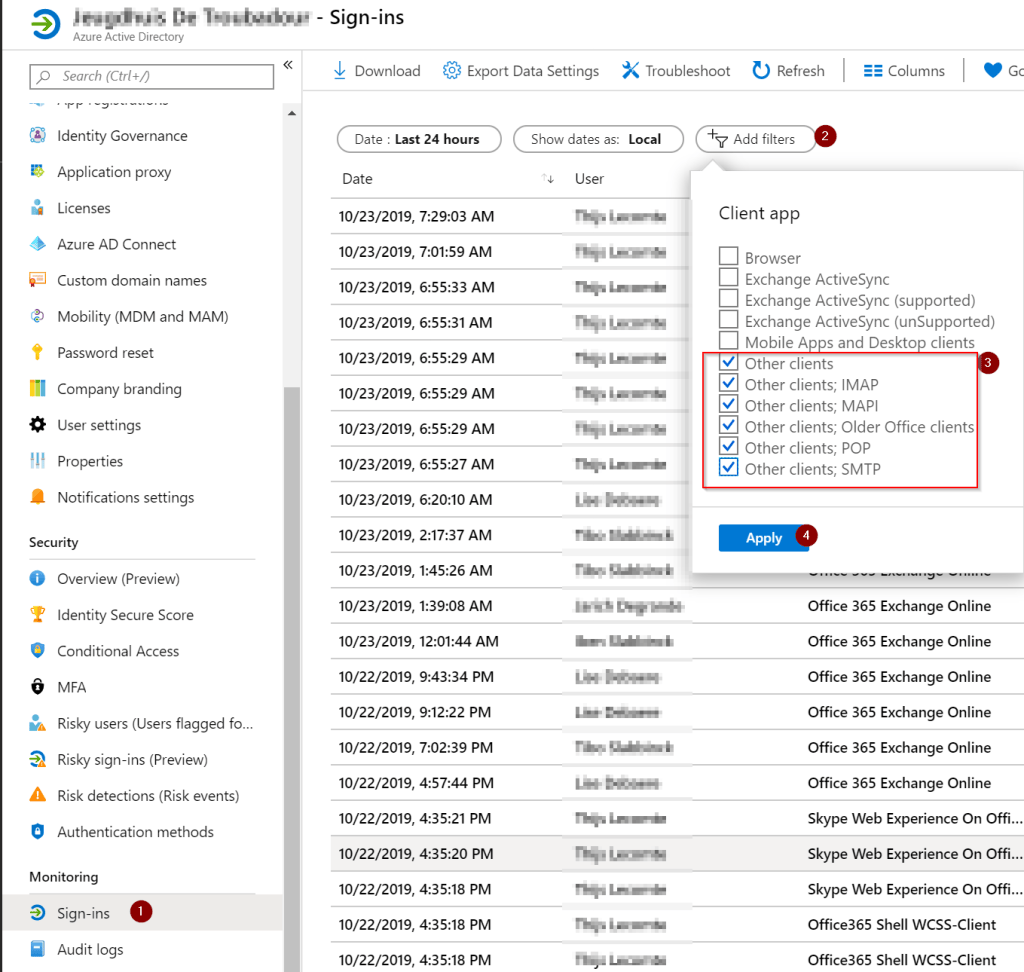Collapse the sidebar with double chevron
Screen dimensions: 1024x972
click(x=288, y=65)
